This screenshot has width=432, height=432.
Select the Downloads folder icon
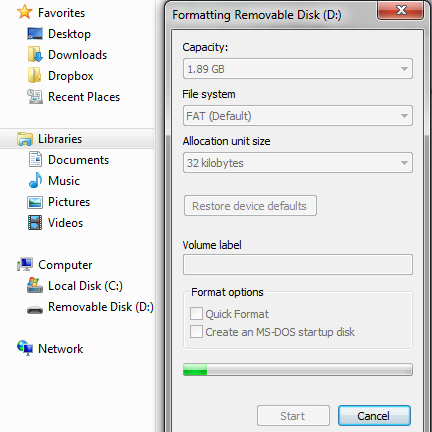pyautogui.click(x=35, y=55)
